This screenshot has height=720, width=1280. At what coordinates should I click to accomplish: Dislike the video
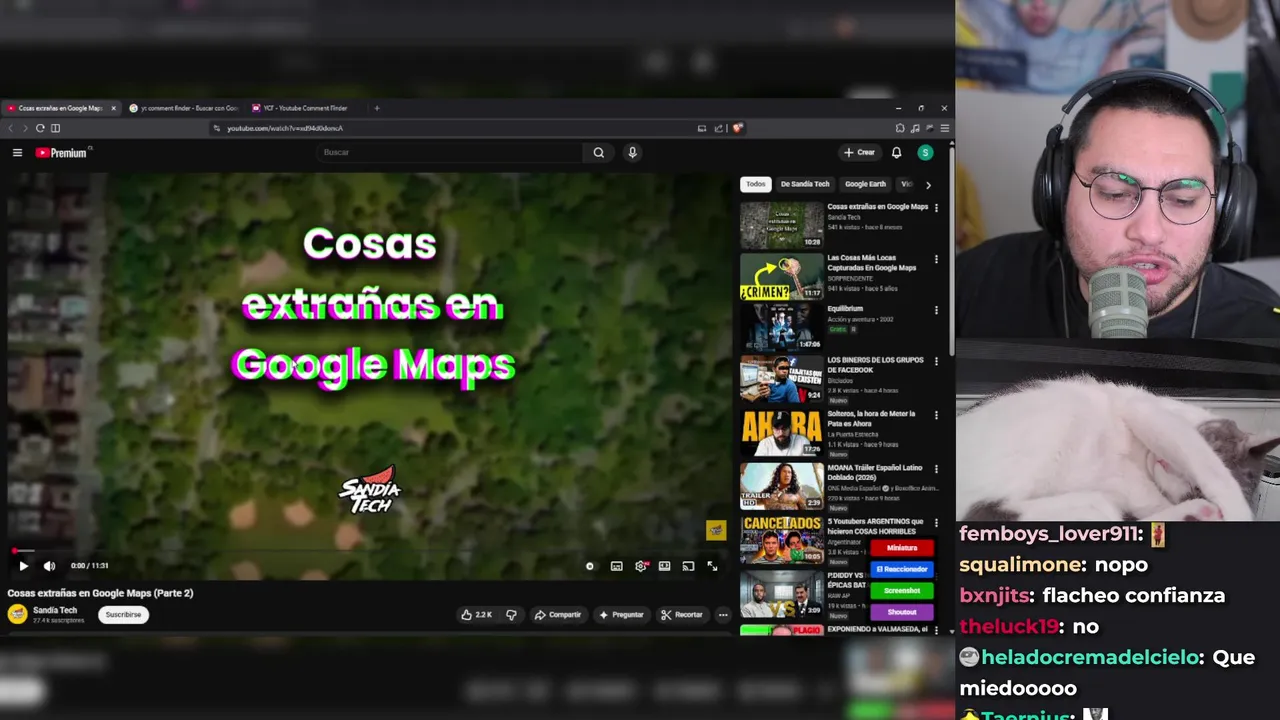click(x=511, y=615)
